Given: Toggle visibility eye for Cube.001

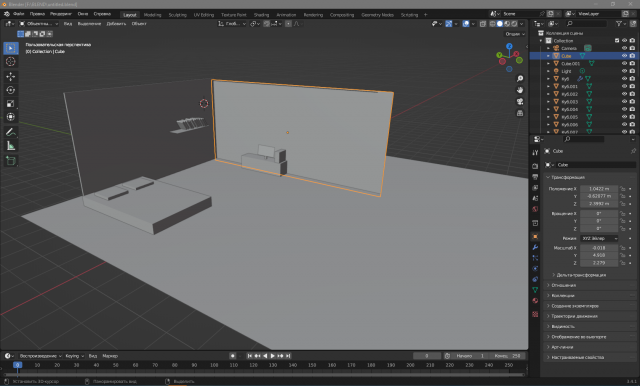Looking at the screenshot, I should [x=624, y=64].
